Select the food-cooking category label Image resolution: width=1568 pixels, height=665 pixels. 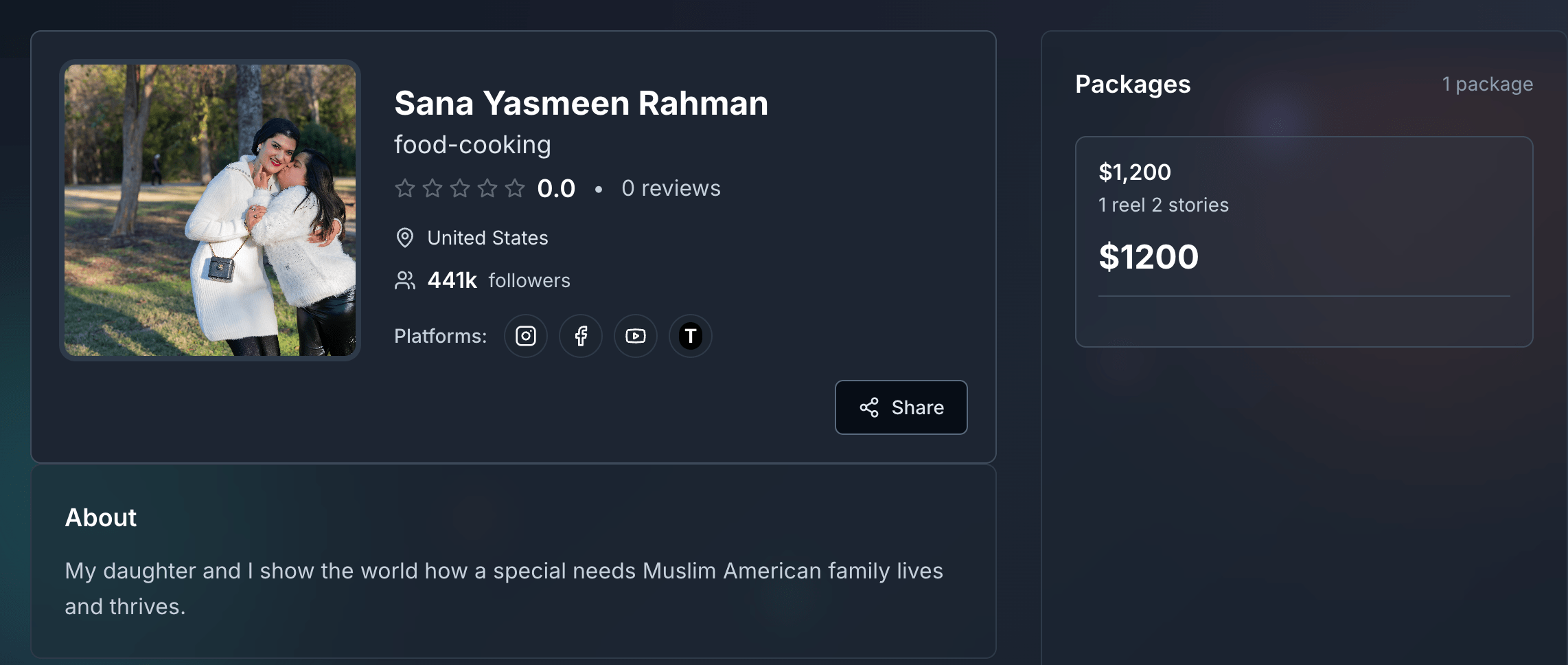[472, 145]
